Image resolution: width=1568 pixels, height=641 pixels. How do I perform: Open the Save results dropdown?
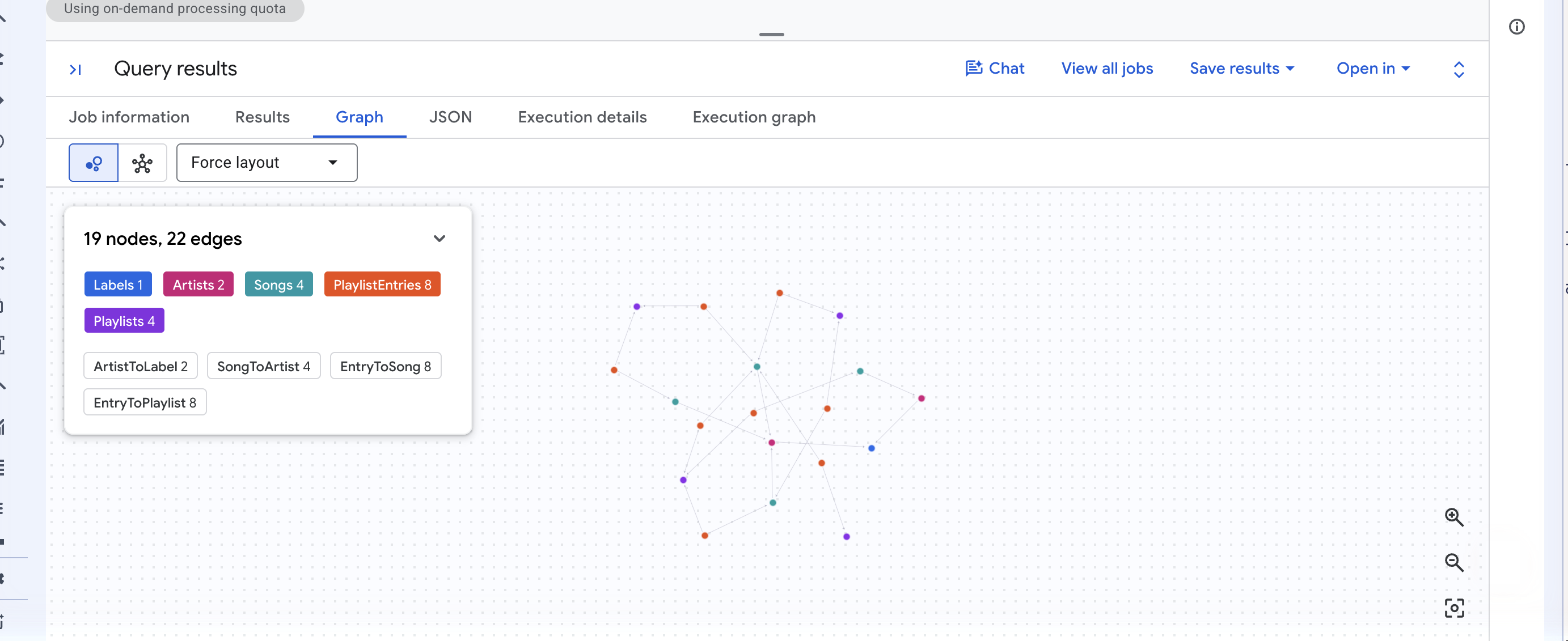[1242, 69]
